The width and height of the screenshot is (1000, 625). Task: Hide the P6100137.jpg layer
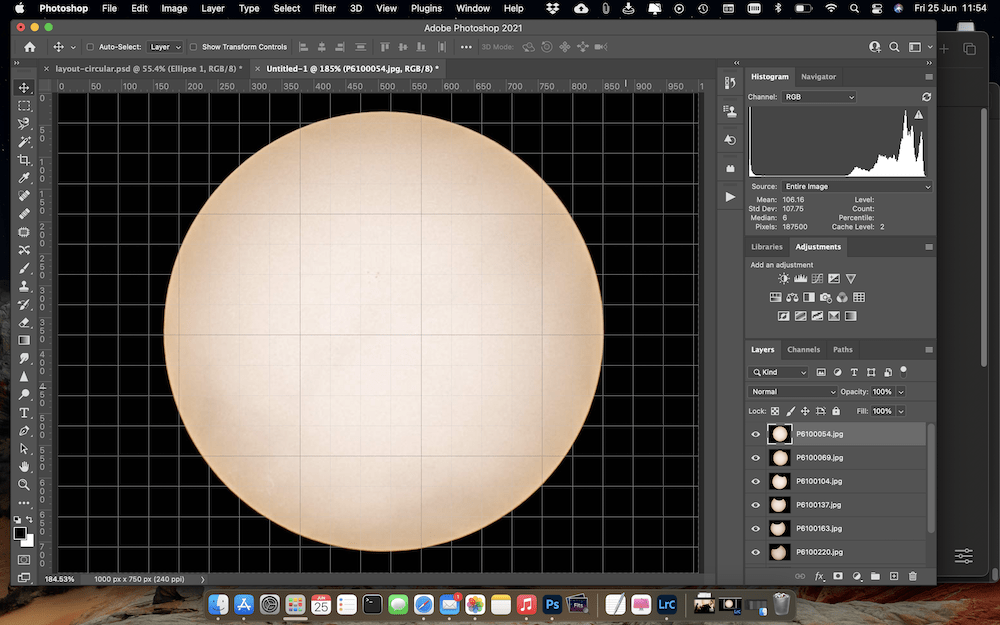(x=756, y=505)
